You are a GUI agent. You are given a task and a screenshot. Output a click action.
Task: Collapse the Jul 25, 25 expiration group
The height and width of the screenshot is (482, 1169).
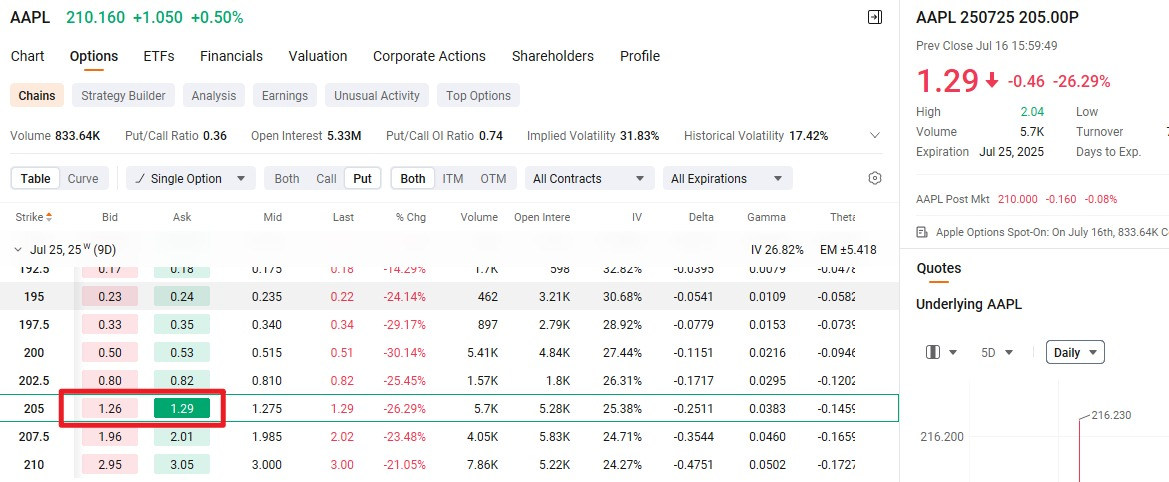pos(19,250)
